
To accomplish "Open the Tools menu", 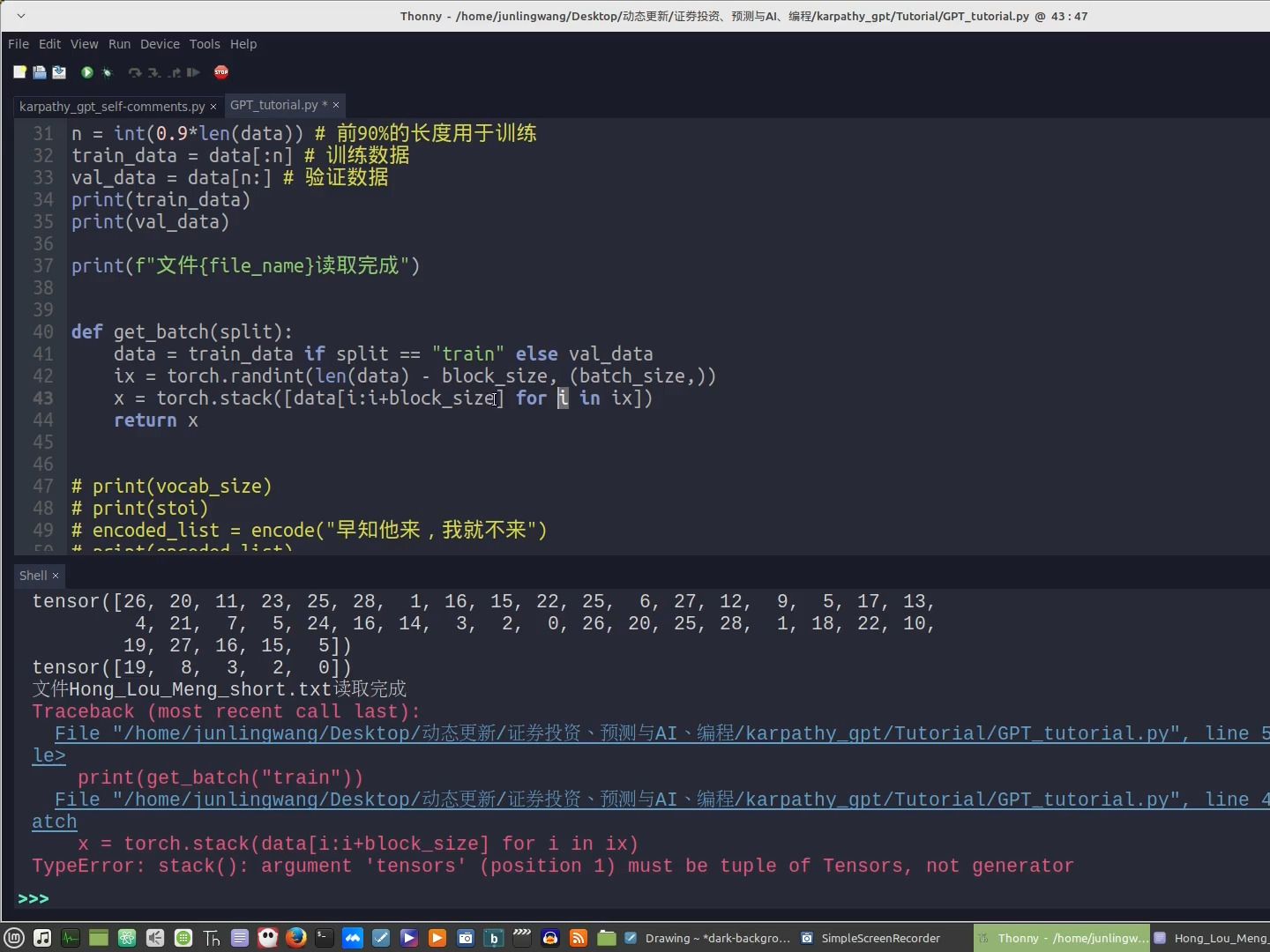I will pos(205,44).
